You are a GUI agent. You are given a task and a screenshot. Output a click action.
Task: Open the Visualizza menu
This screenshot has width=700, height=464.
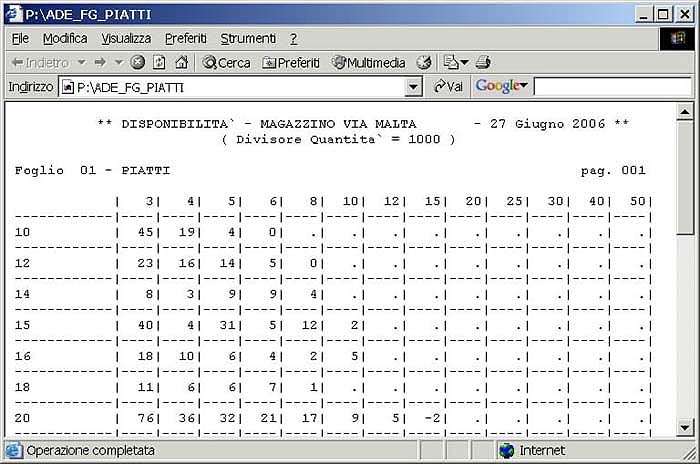coord(126,38)
